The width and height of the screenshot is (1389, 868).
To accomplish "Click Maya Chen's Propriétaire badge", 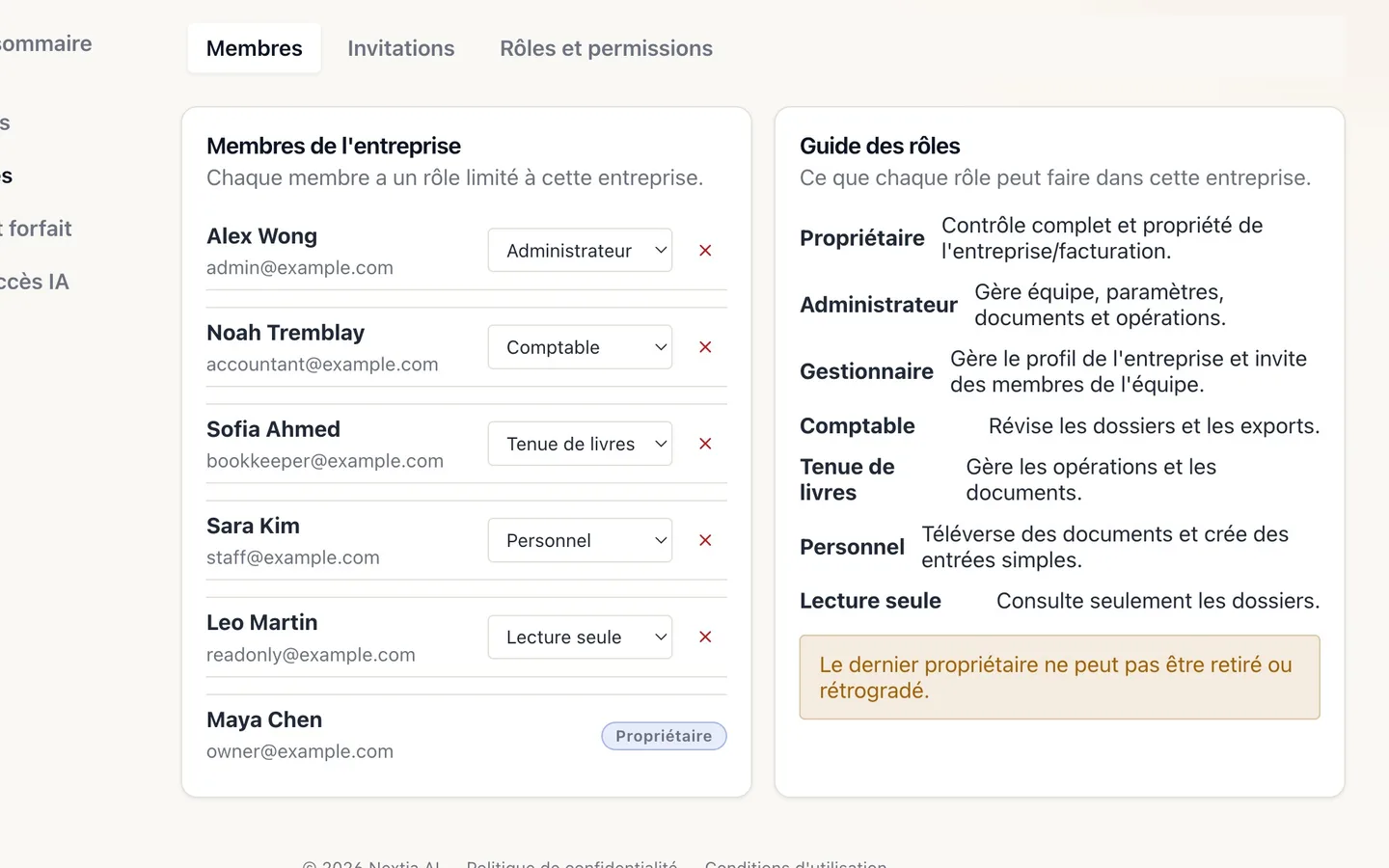I will 664,736.
